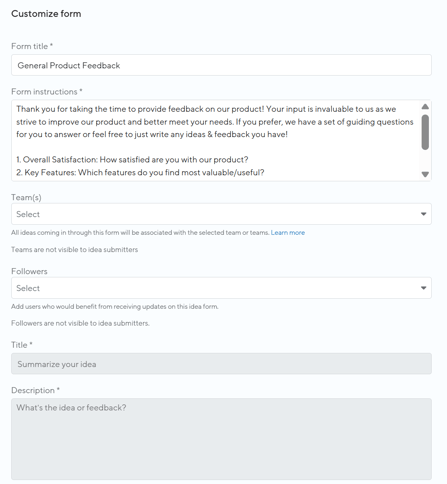Focus the Form title input field

tap(221, 65)
